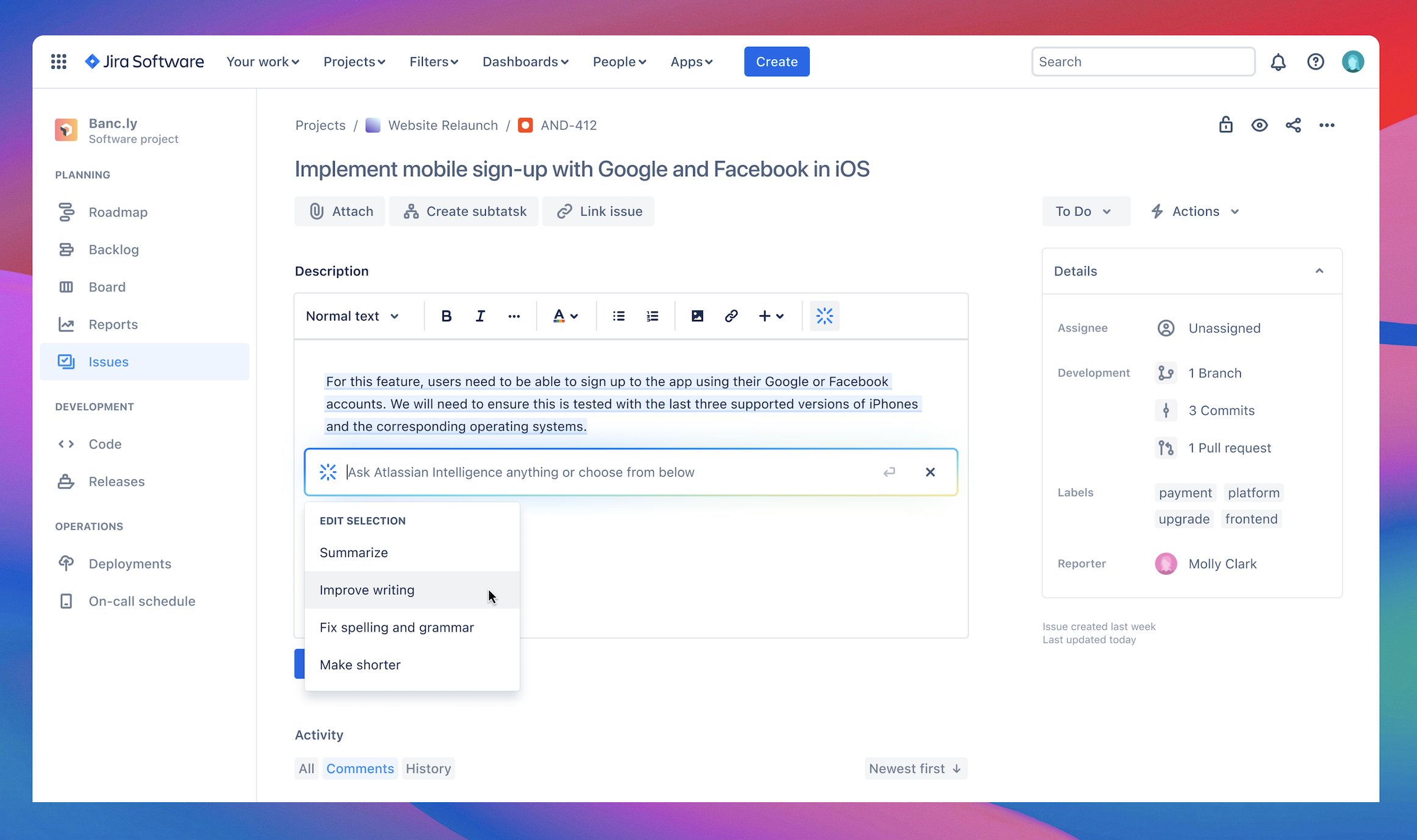Open Atlassian Intelligence from the editor toolbar
1417x840 pixels.
click(824, 316)
